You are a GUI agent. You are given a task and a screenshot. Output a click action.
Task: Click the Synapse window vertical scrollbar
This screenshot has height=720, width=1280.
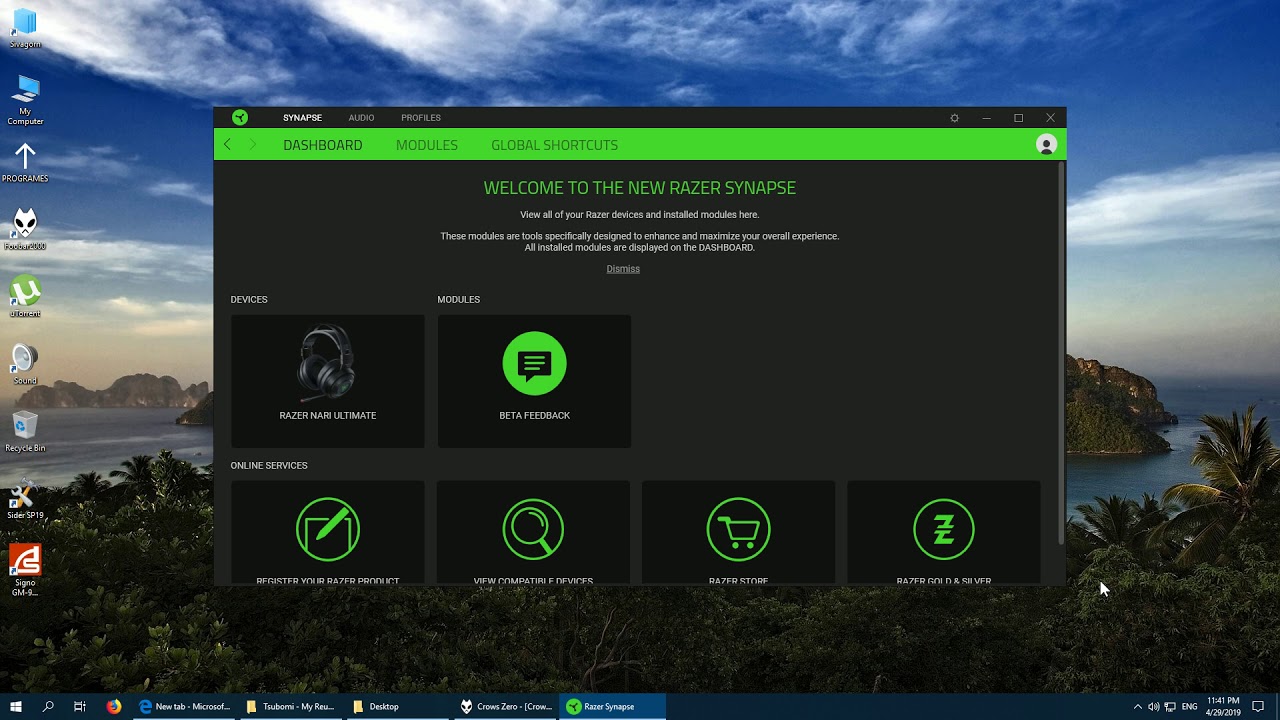tap(1061, 353)
